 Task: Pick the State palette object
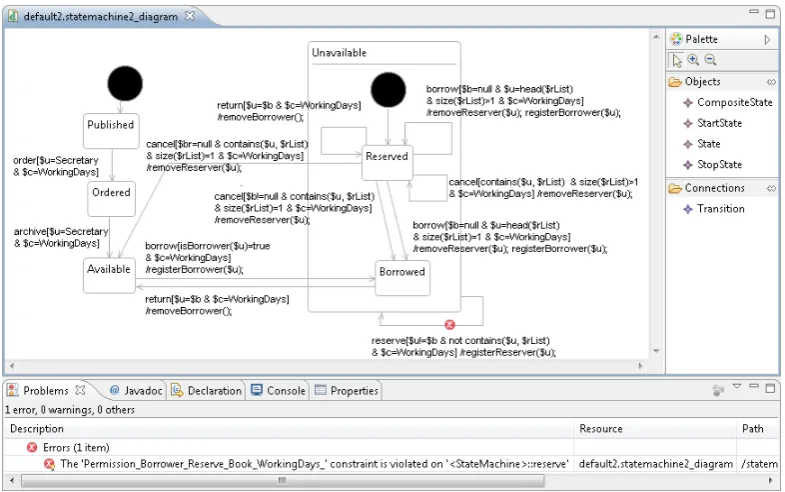click(702, 144)
